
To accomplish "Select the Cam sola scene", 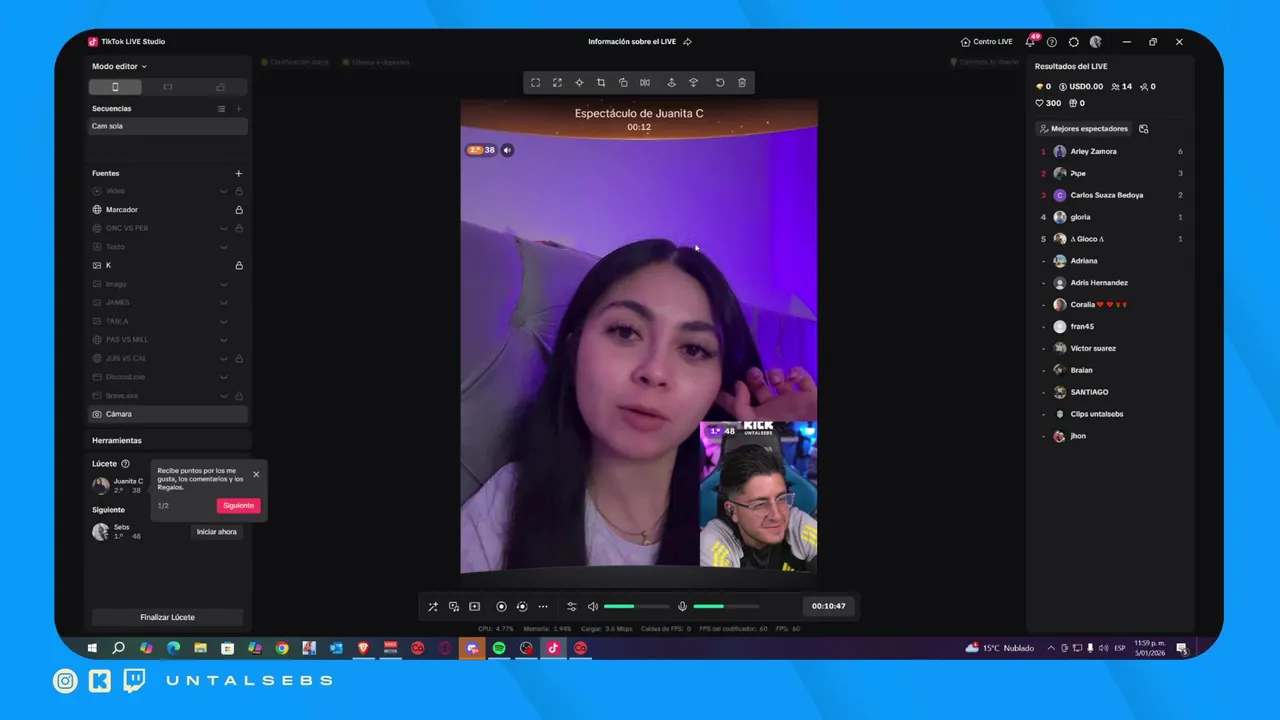I will click(168, 126).
